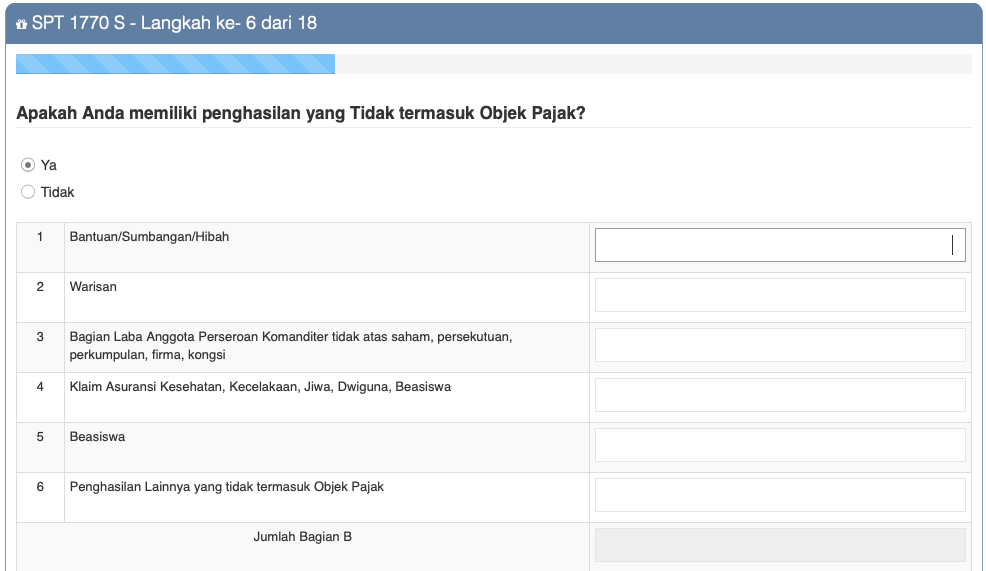Select the "Tidak" radio button
The width and height of the screenshot is (986, 571).
pyautogui.click(x=28, y=192)
